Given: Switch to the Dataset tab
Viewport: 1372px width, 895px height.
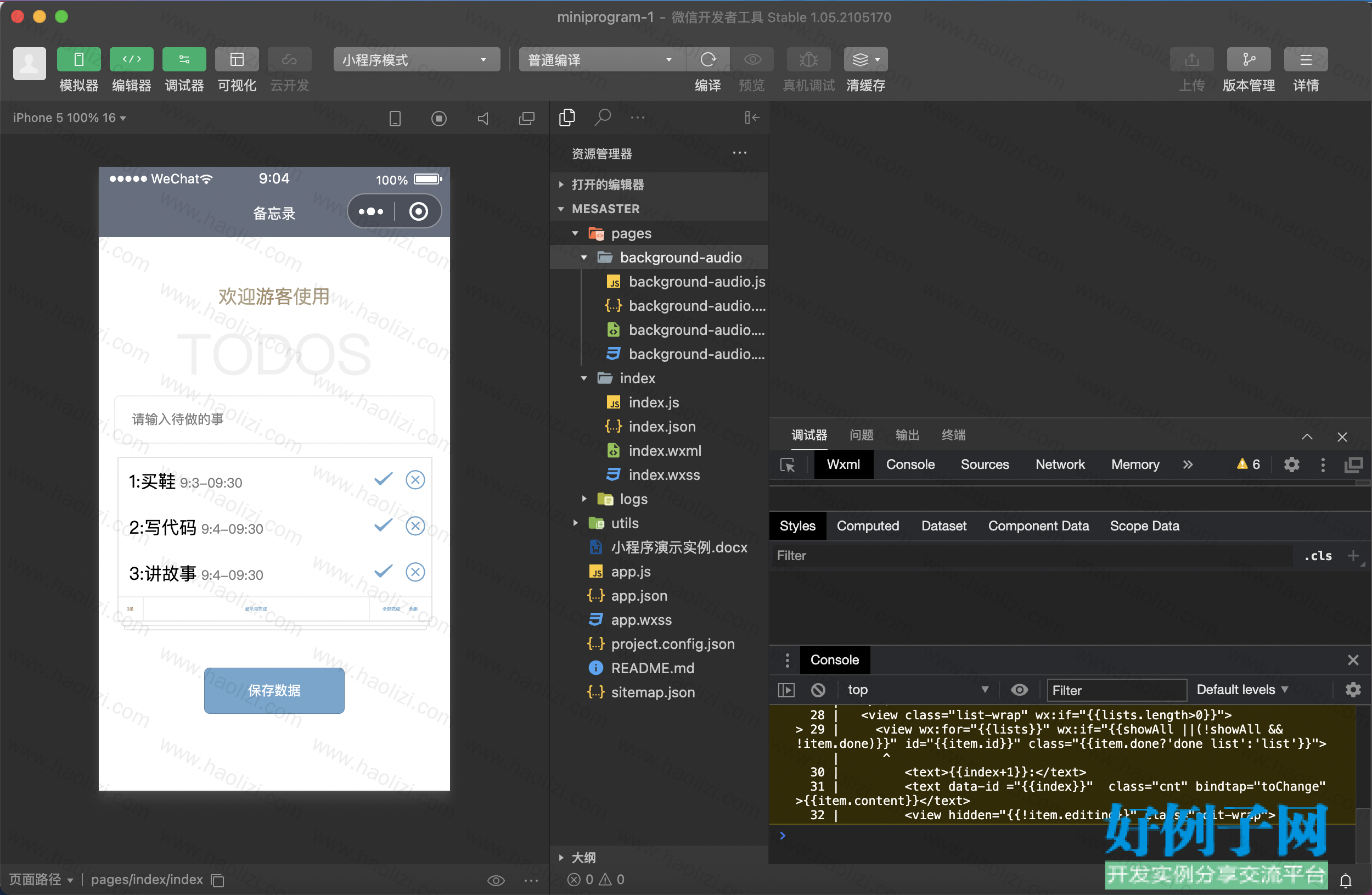Looking at the screenshot, I should 944,526.
